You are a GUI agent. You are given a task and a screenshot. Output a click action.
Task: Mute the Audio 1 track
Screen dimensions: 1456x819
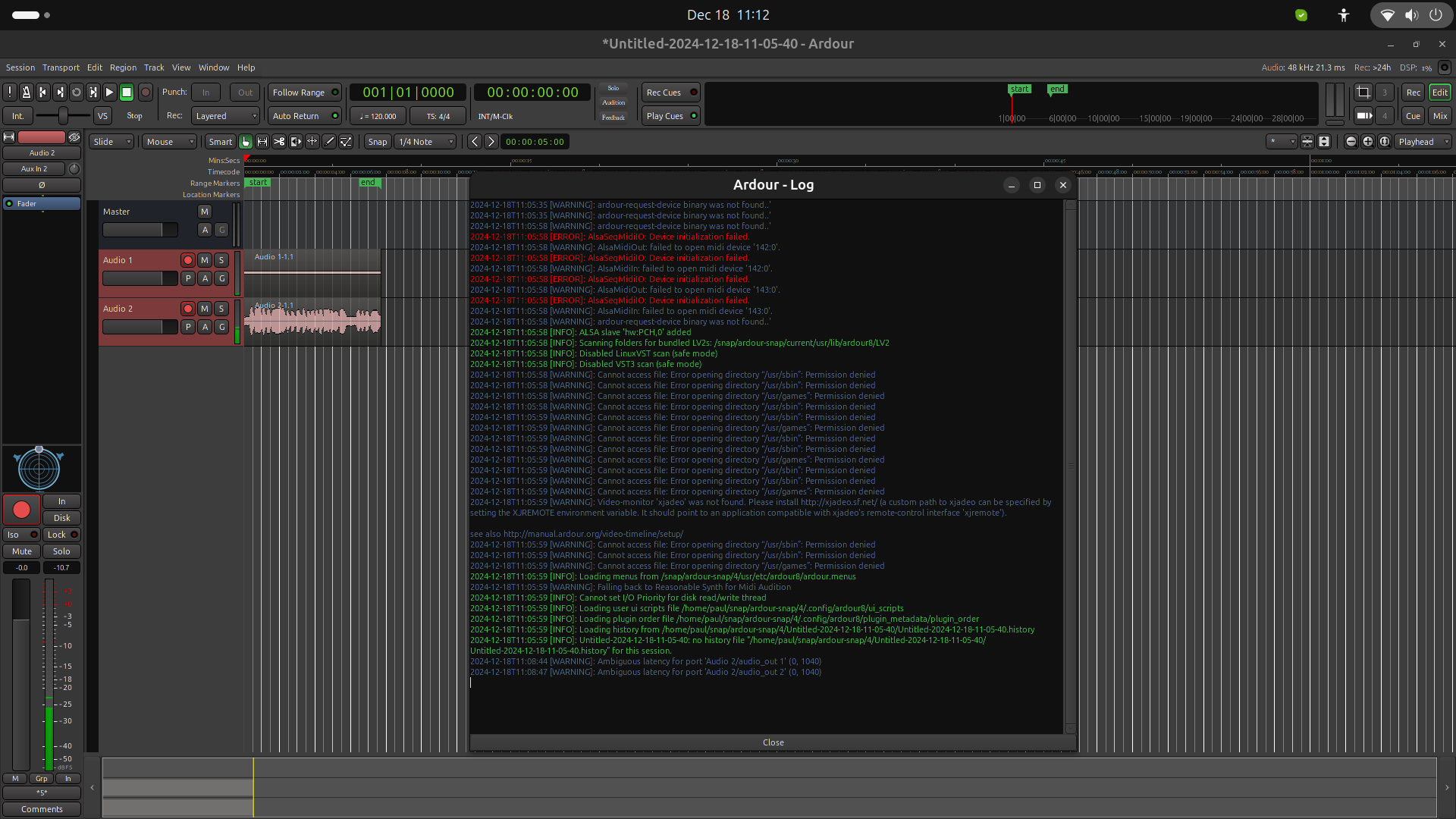click(205, 260)
